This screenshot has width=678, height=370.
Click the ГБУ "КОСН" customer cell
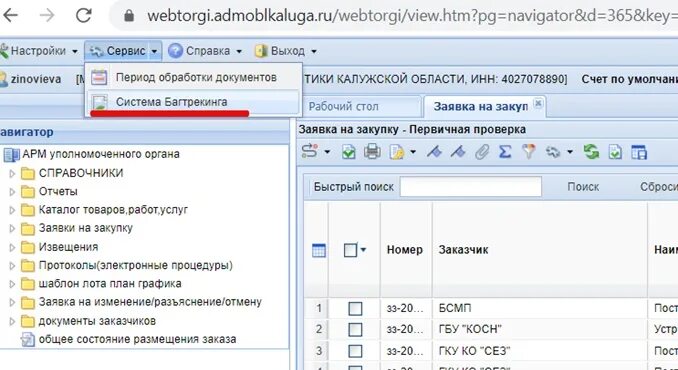540,329
